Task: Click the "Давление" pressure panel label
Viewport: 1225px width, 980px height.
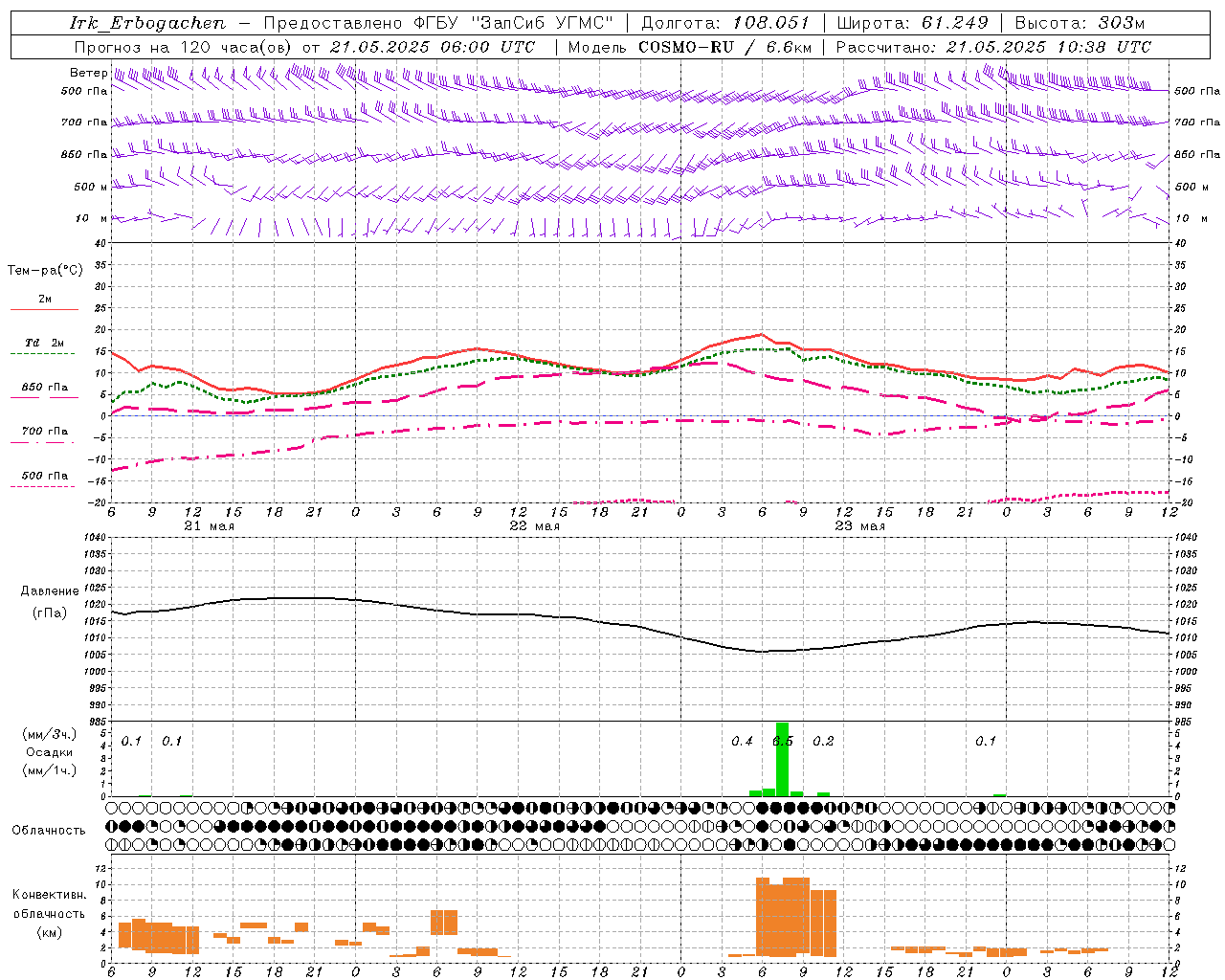Action: tap(49, 591)
